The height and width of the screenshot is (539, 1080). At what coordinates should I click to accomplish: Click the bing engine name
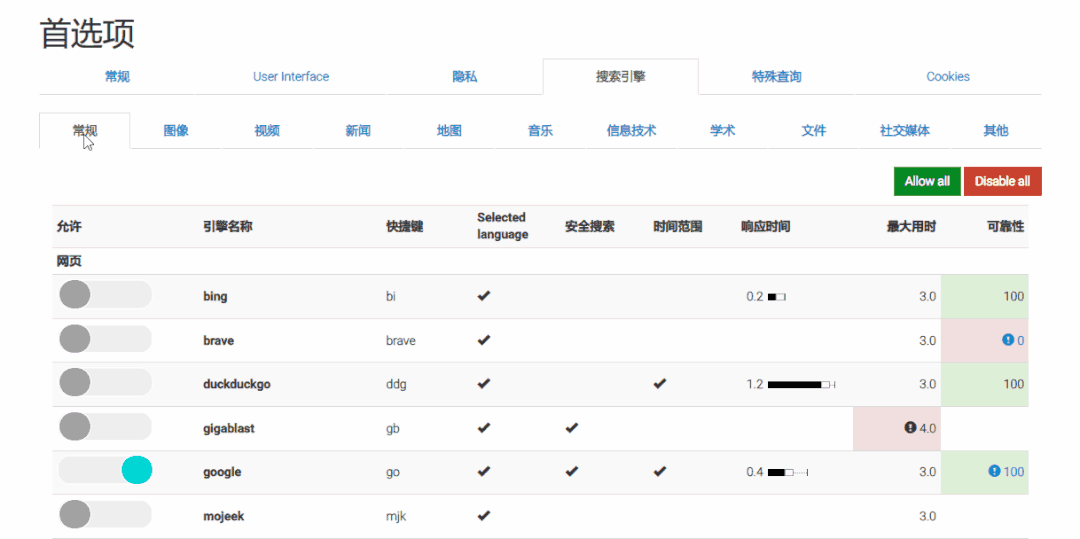point(215,297)
